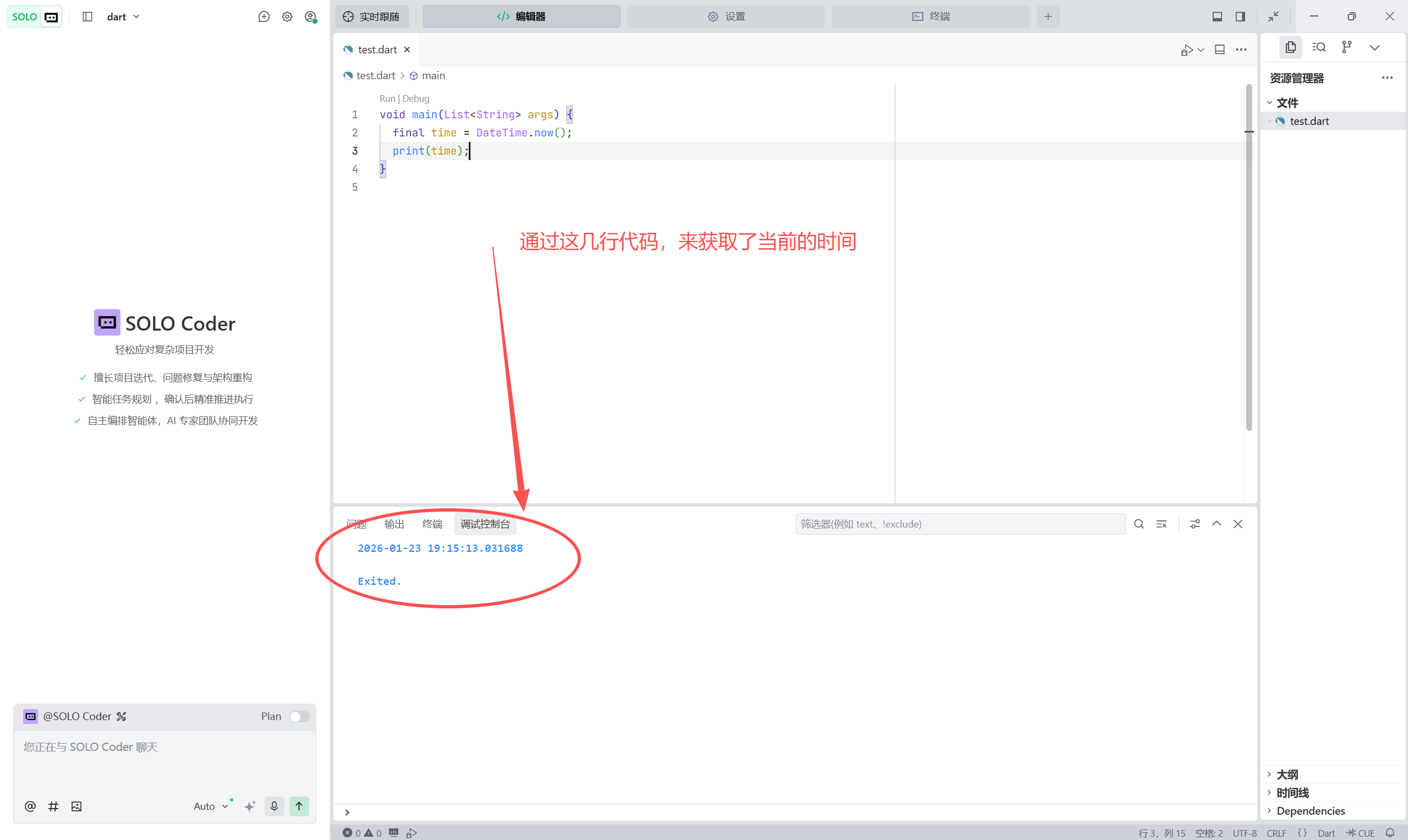
Task: Open the source control branch icon
Action: 1346,47
